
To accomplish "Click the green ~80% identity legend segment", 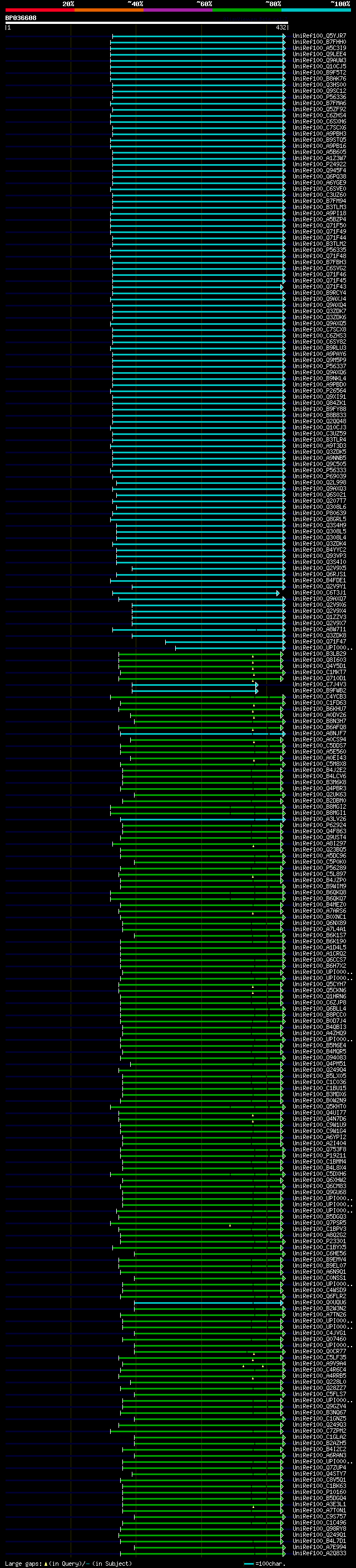I will (246, 10).
